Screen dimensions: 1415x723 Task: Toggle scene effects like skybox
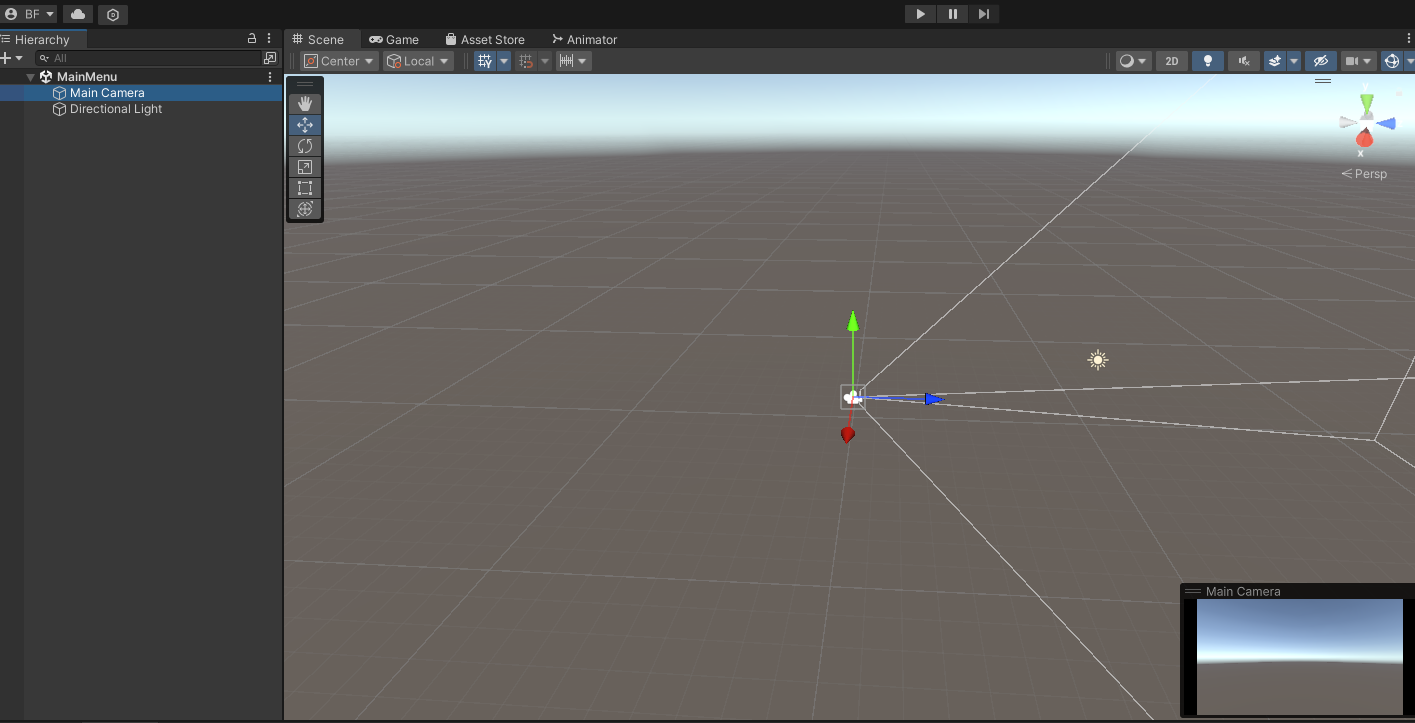click(x=1275, y=61)
